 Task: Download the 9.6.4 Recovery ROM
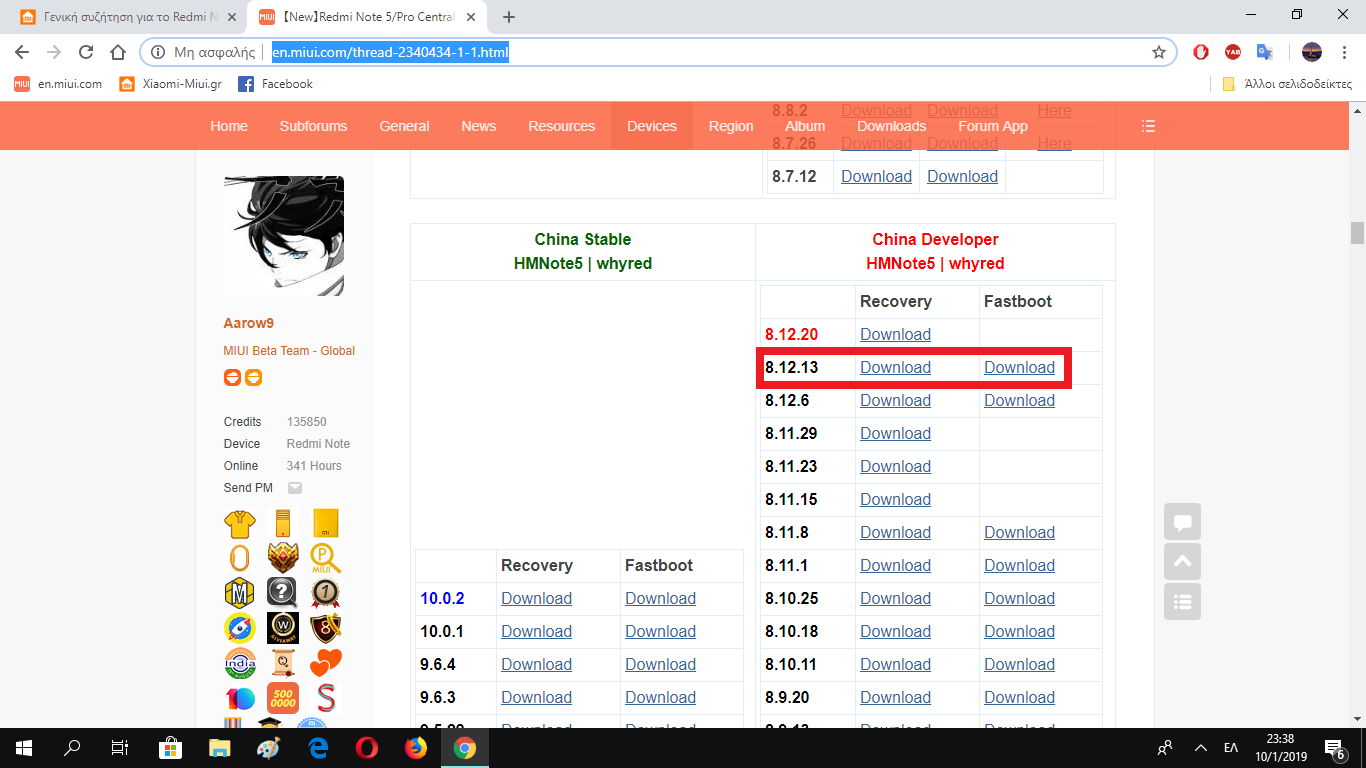click(536, 664)
